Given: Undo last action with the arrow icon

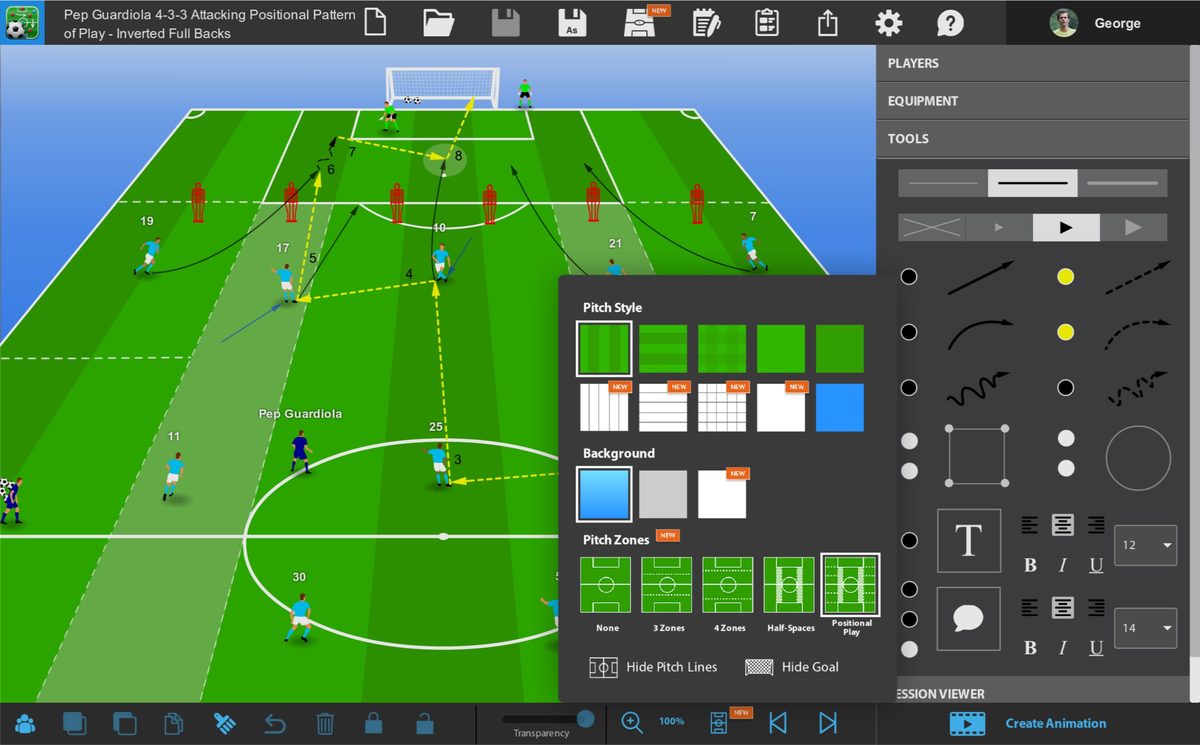Looking at the screenshot, I should click(275, 722).
